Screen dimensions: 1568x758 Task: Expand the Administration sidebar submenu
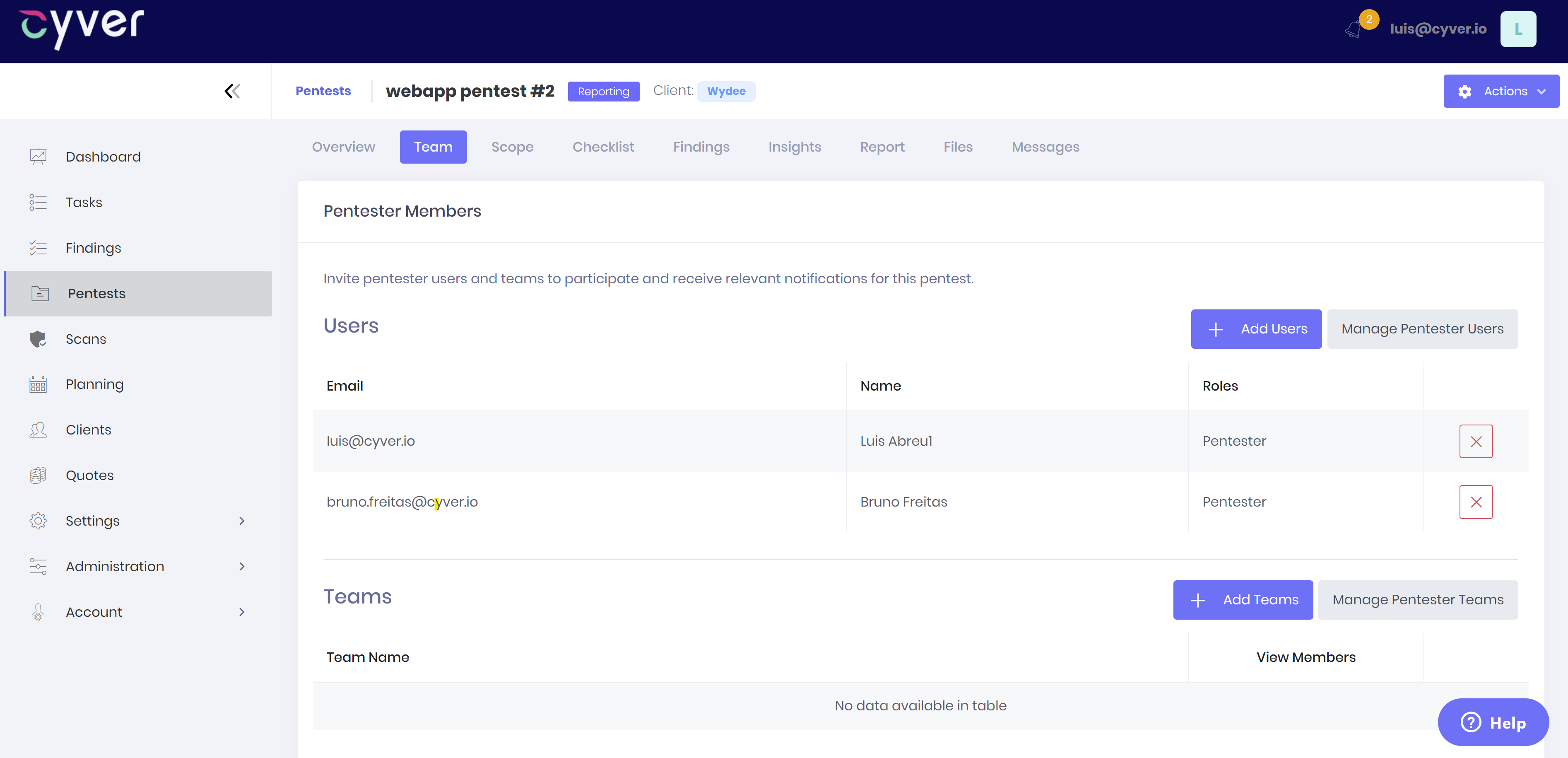tap(242, 566)
